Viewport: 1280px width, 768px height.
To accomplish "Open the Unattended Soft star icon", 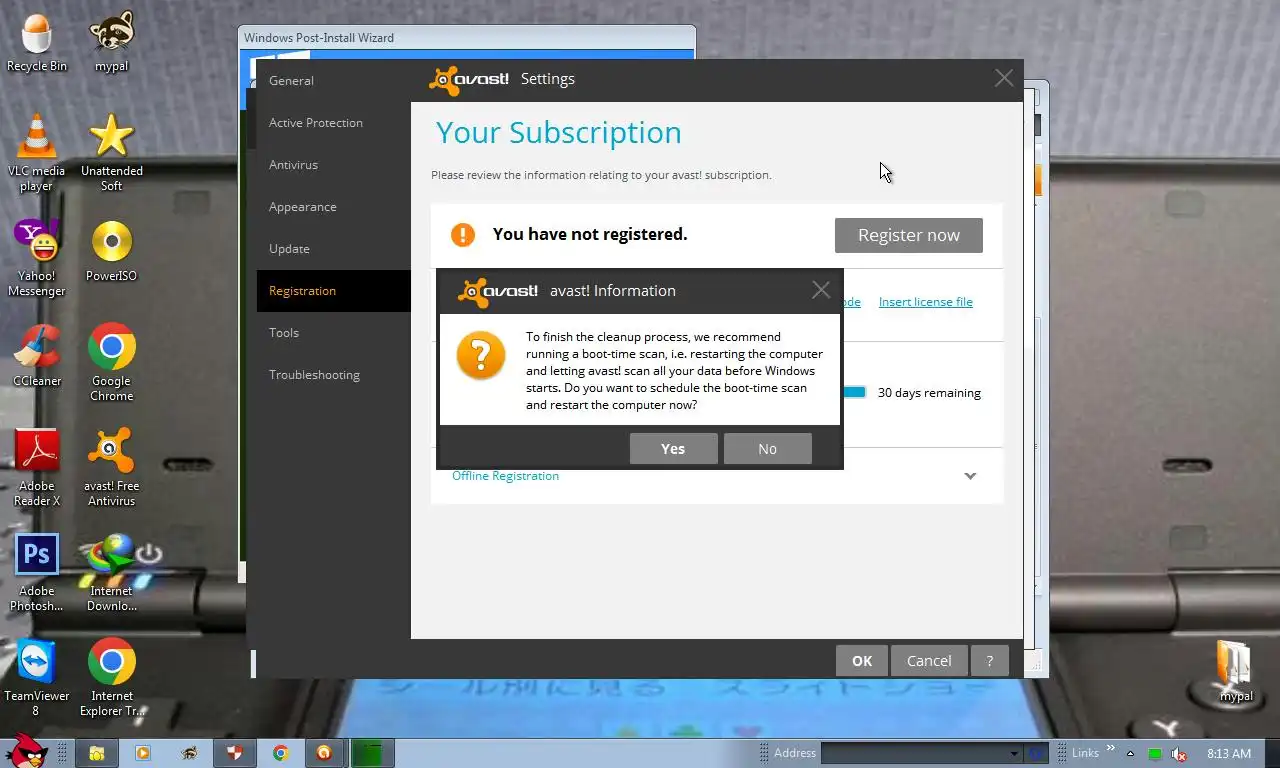I will pyautogui.click(x=111, y=153).
